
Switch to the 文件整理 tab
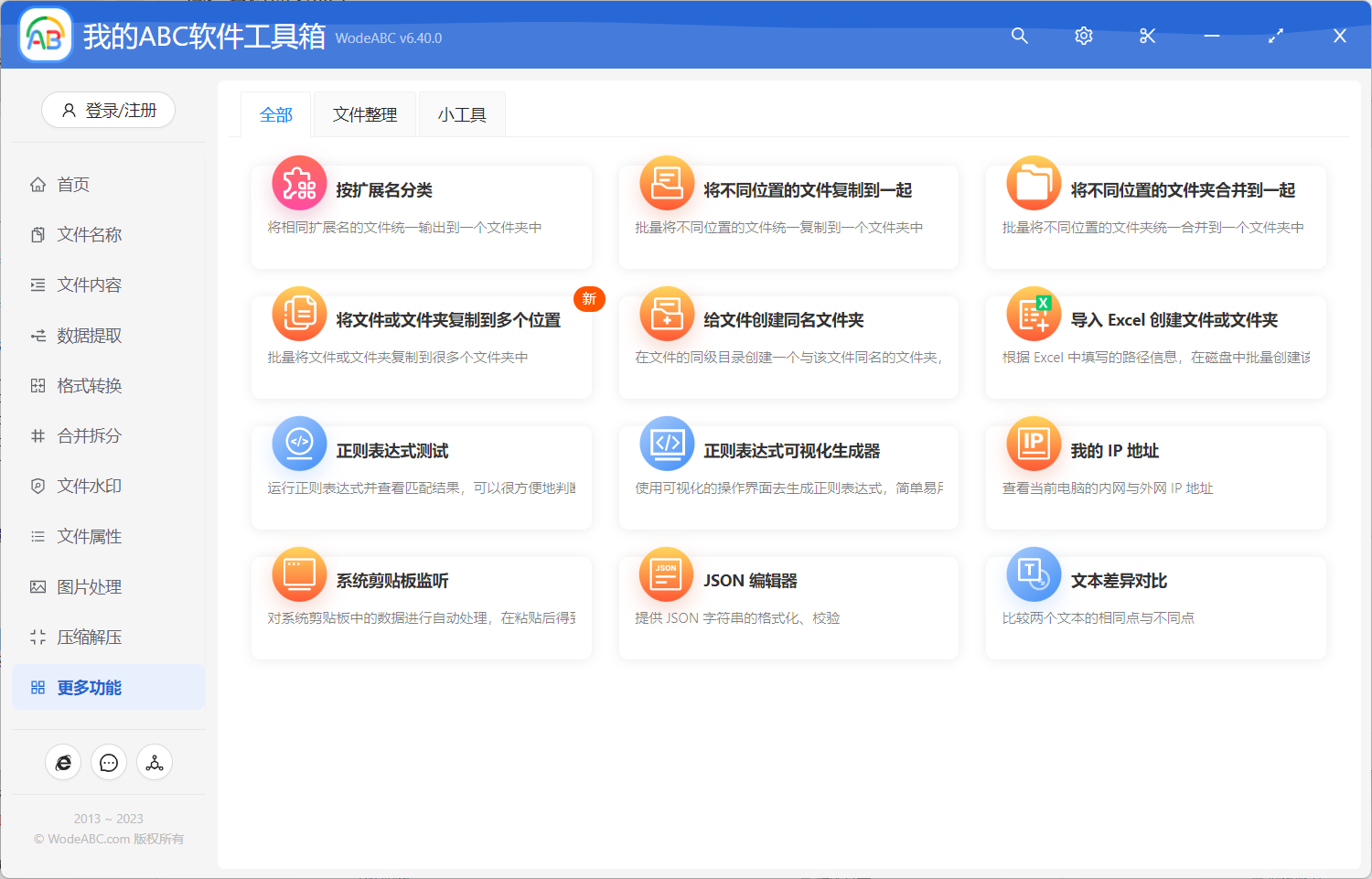pos(364,113)
